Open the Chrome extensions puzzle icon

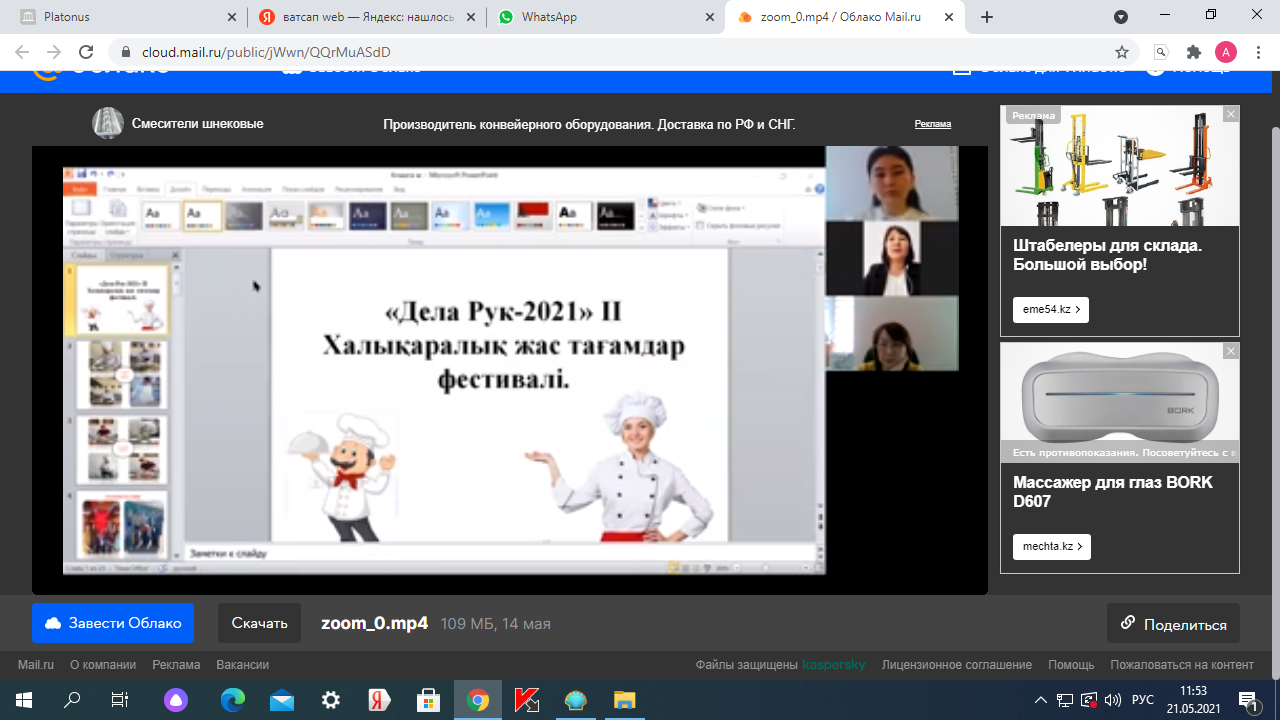click(x=1193, y=52)
